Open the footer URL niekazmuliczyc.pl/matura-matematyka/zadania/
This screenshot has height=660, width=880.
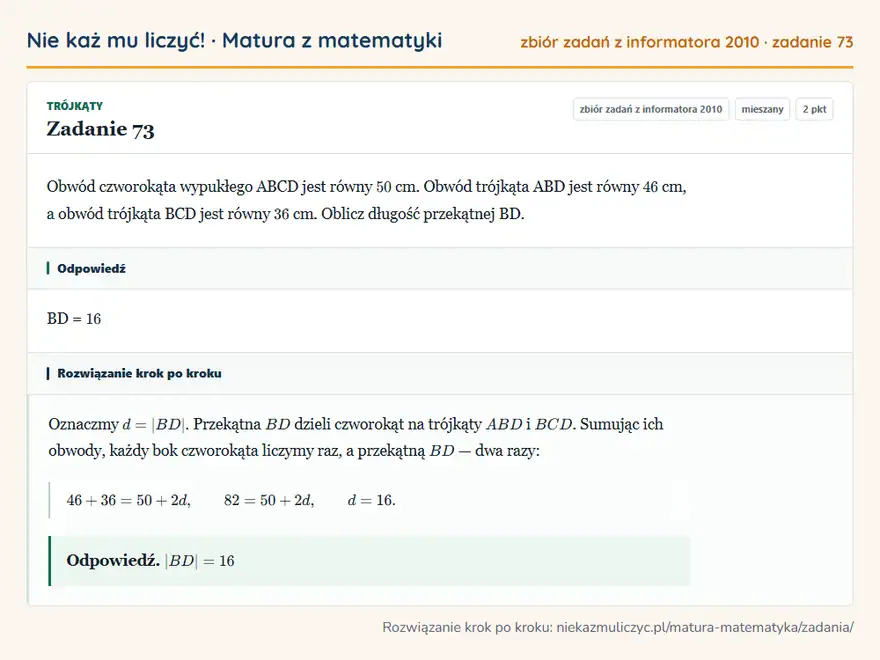705,627
